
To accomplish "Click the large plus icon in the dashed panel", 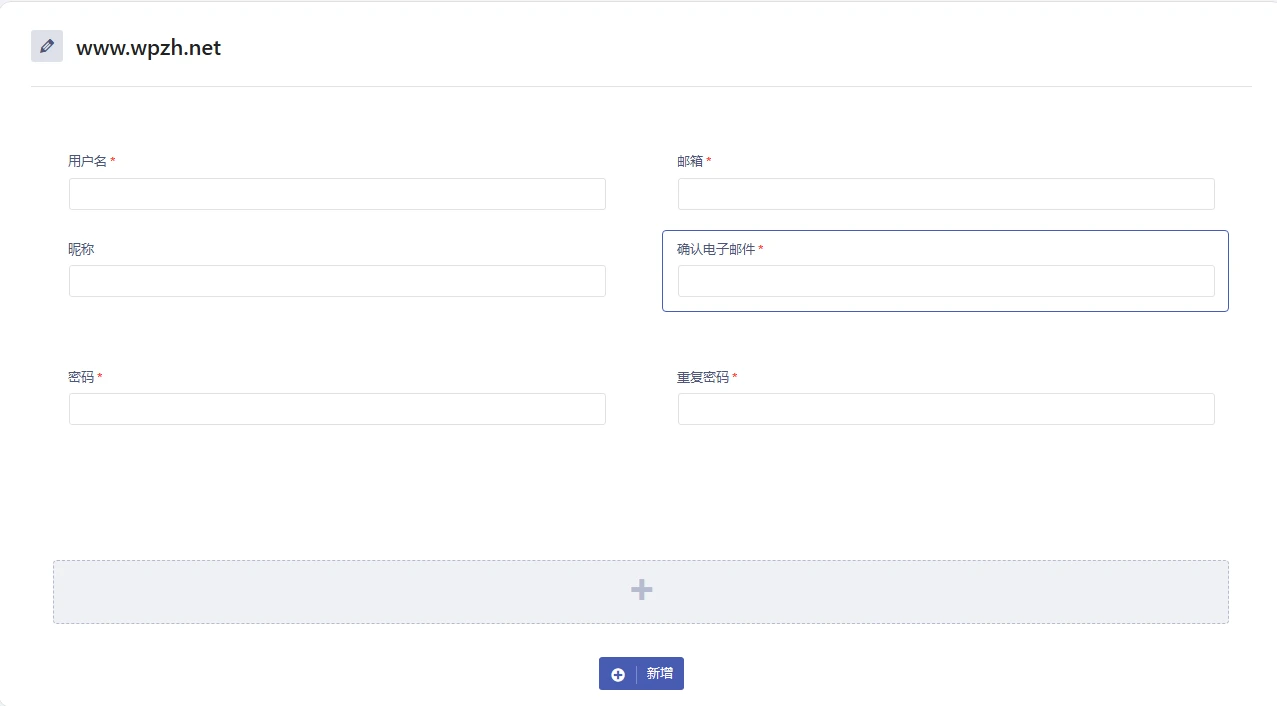I will coord(640,590).
